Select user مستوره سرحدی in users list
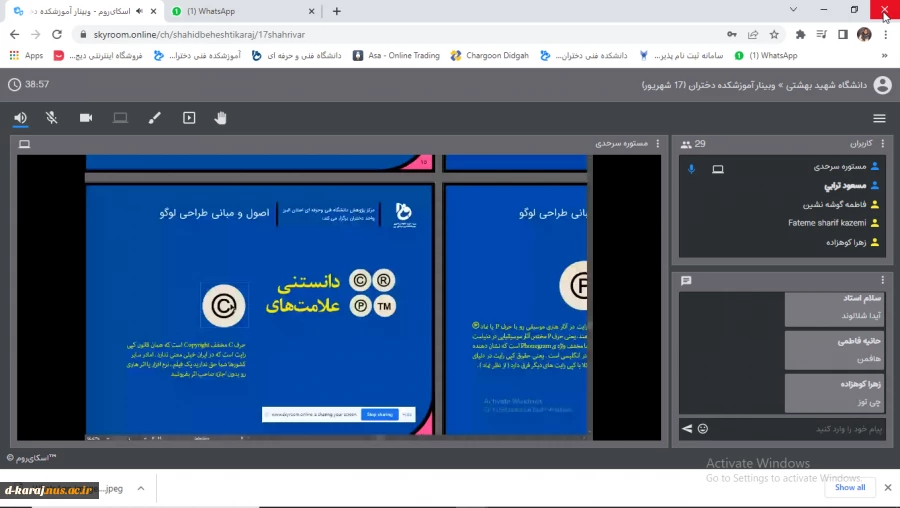 [840, 166]
